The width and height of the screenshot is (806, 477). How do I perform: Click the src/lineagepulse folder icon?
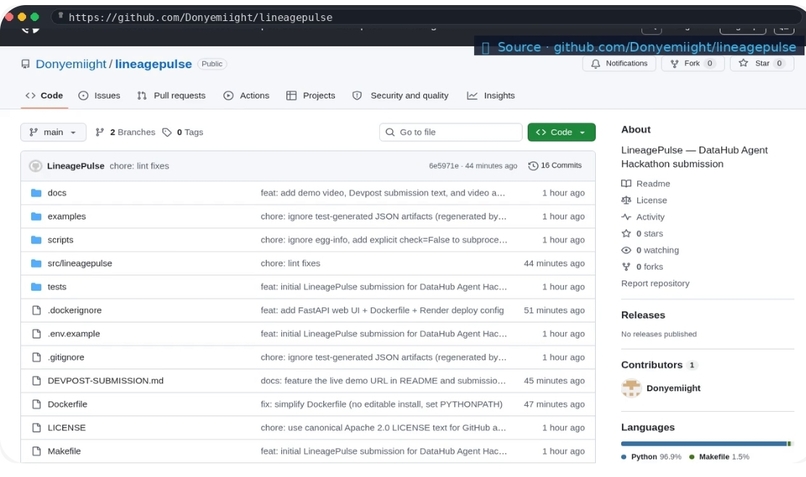point(36,263)
